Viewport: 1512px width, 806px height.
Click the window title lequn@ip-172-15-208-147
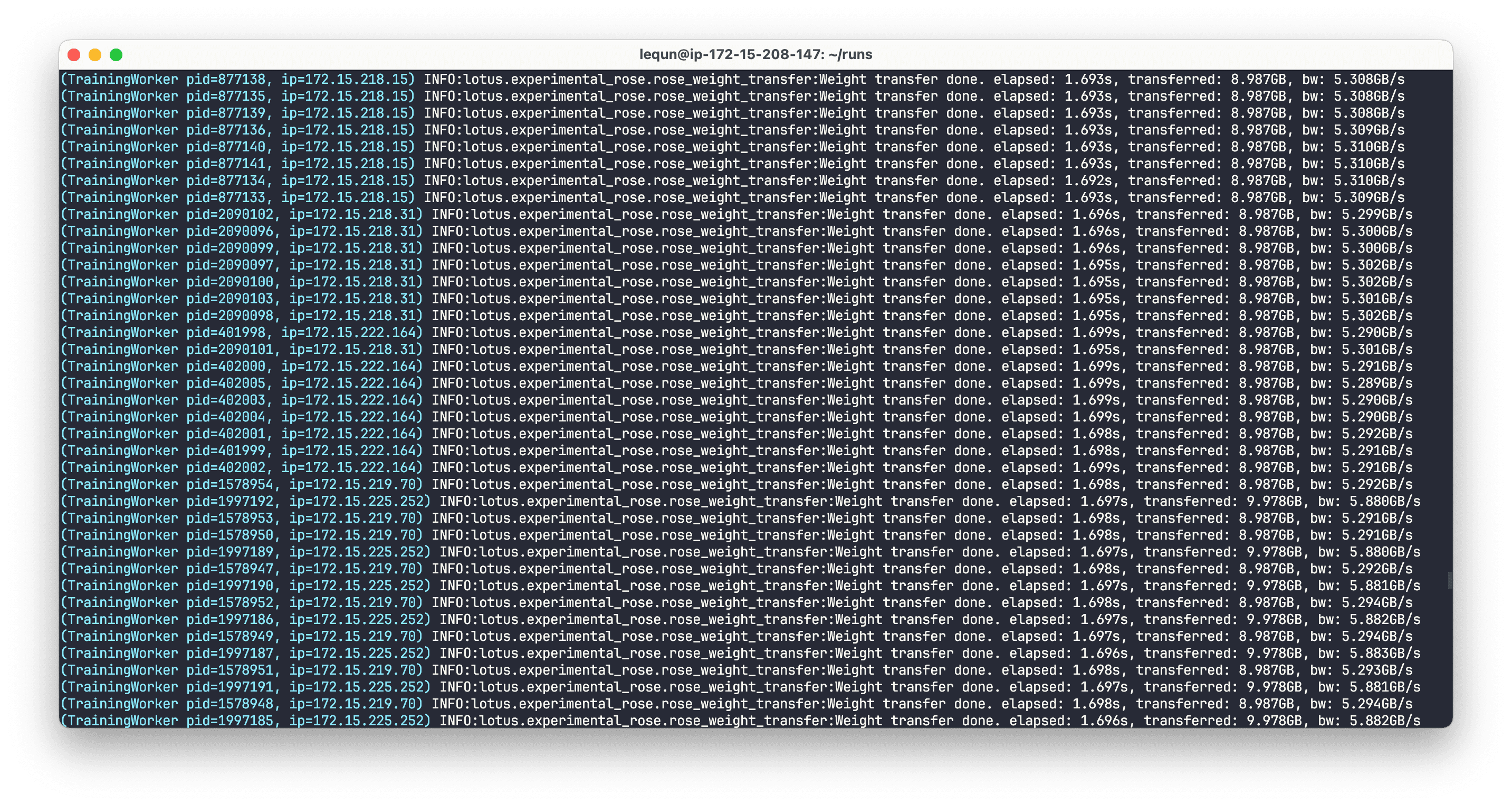point(755,54)
